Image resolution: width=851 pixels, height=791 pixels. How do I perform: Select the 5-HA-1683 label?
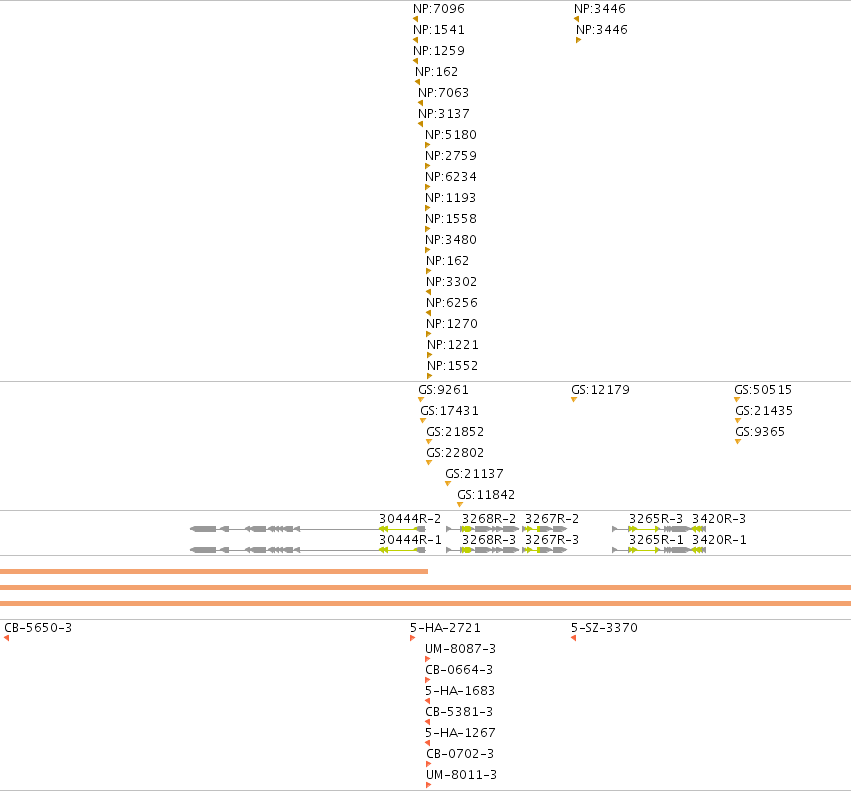coord(460,691)
